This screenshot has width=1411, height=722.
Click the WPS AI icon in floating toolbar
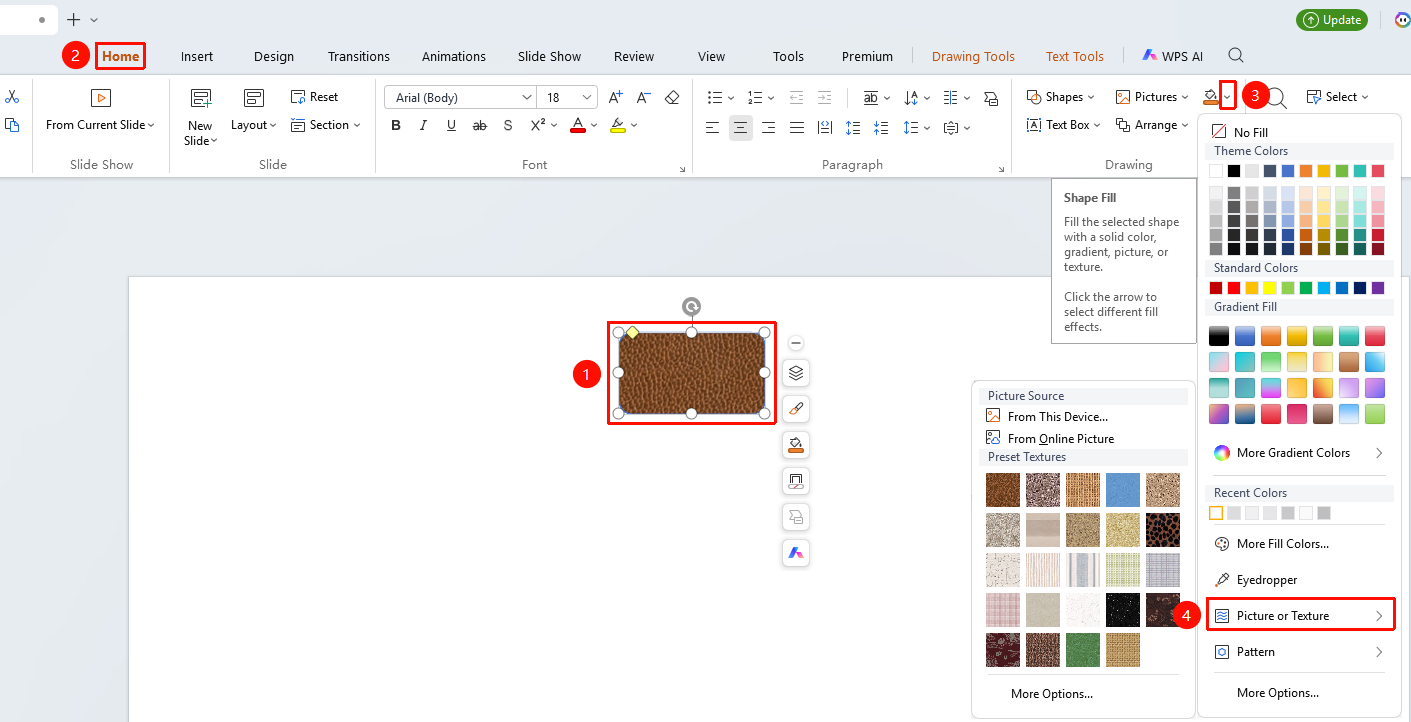[x=796, y=553]
